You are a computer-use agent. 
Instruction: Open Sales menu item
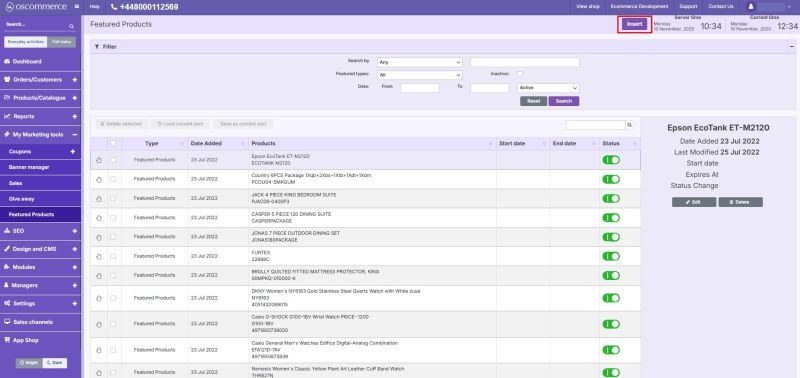coord(40,183)
